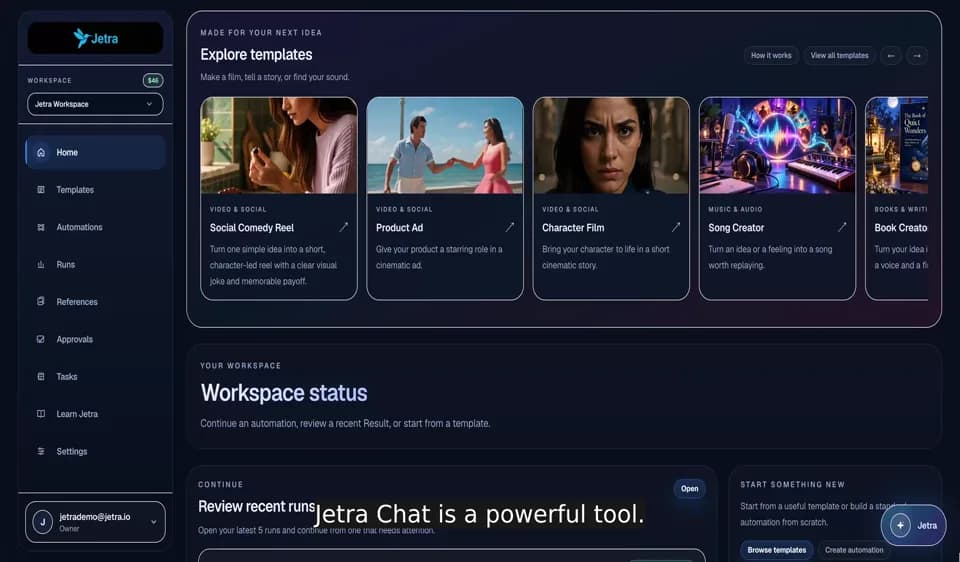Click the Templates icon in the sidebar
960x562 pixels.
41,190
